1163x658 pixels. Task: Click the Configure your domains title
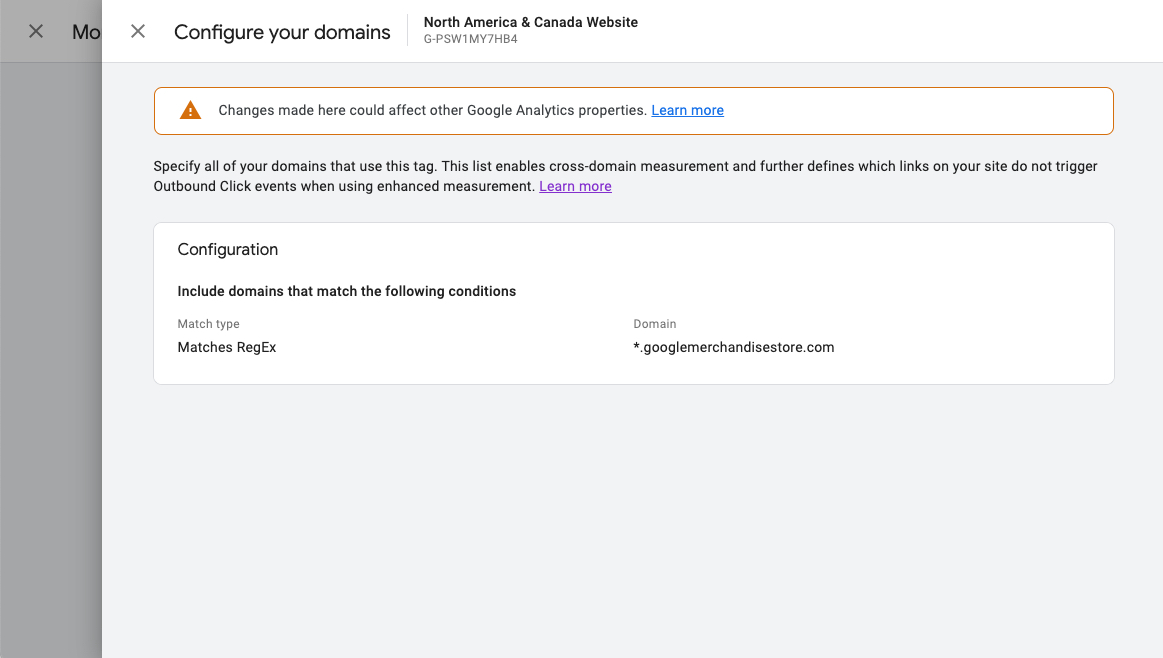pos(282,32)
